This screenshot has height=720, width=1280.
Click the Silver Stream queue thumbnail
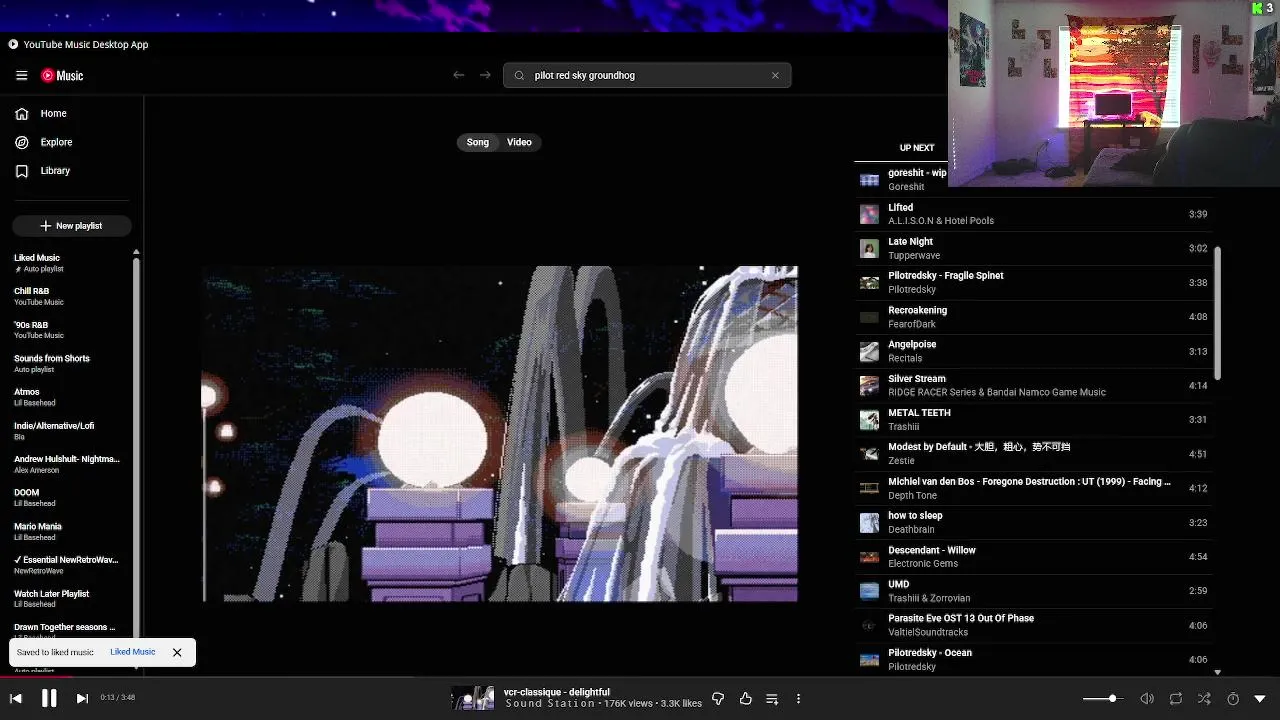pos(869,385)
